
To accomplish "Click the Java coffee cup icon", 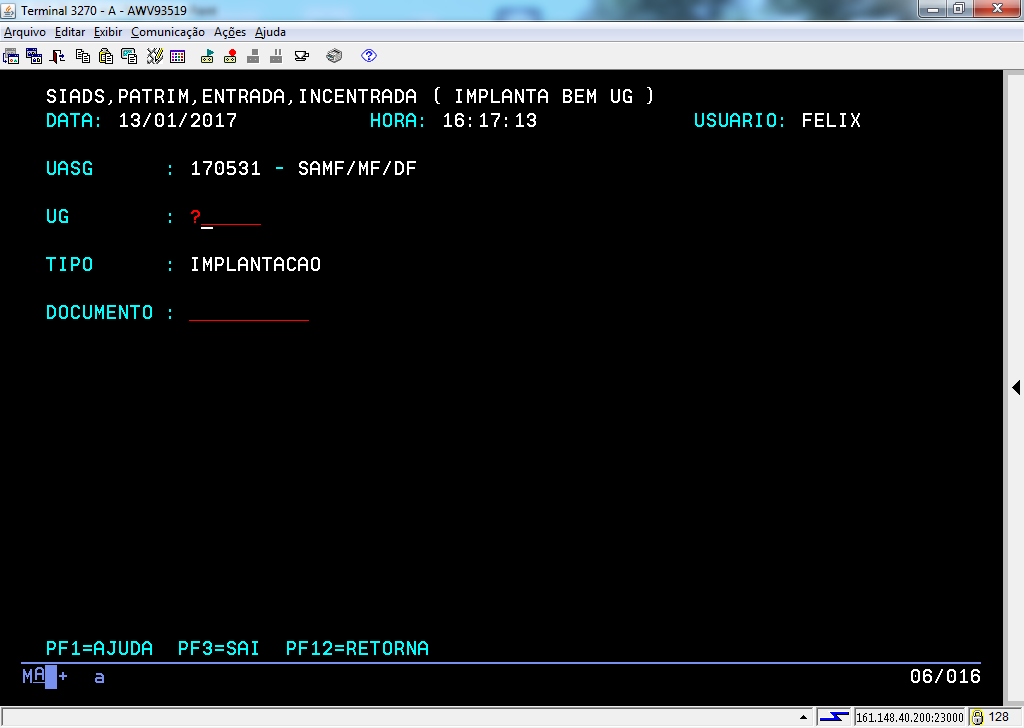I will tap(302, 56).
